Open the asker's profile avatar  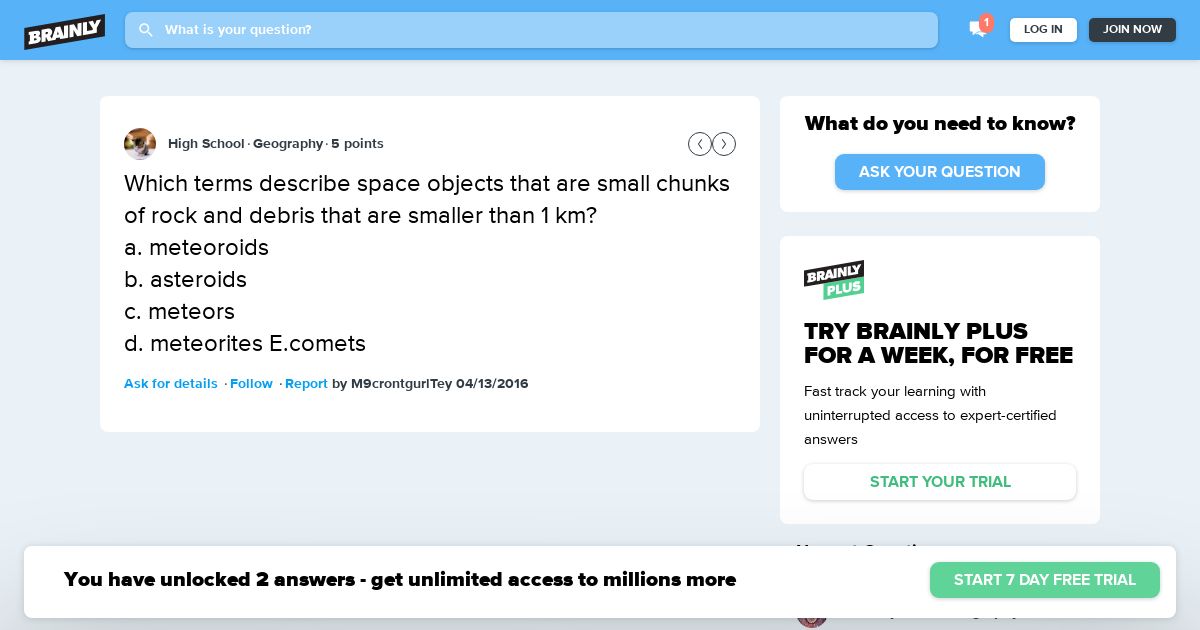pyautogui.click(x=140, y=144)
